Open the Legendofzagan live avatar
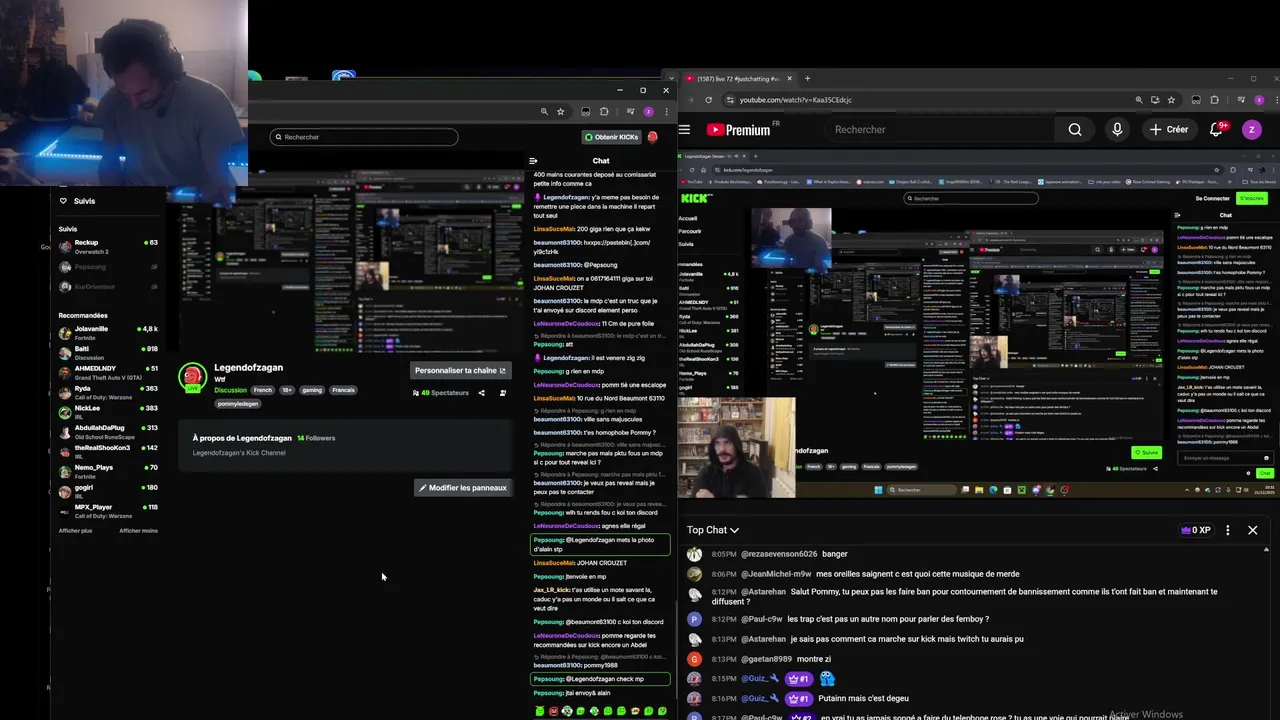This screenshot has height=720, width=1280. (192, 378)
